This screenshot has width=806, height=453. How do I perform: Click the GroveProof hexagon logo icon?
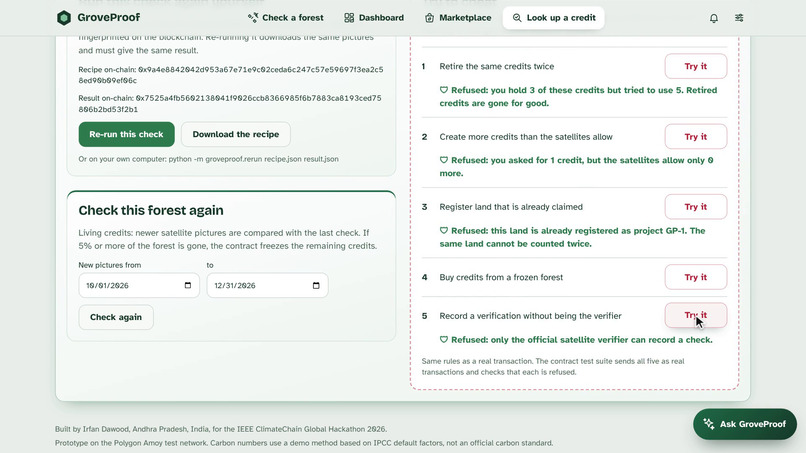coord(64,18)
